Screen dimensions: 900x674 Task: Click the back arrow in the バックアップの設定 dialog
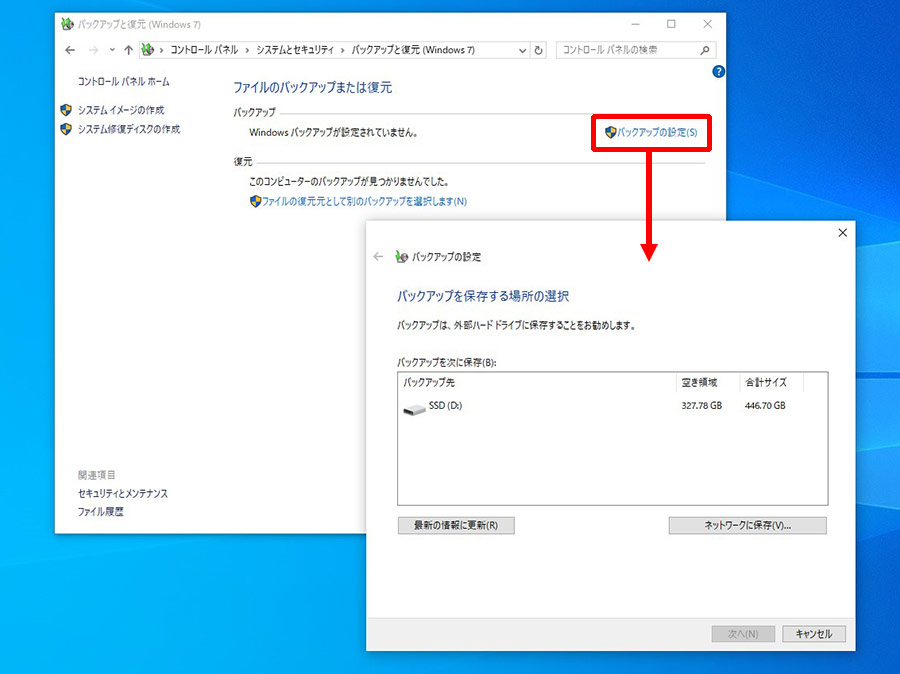pos(378,257)
